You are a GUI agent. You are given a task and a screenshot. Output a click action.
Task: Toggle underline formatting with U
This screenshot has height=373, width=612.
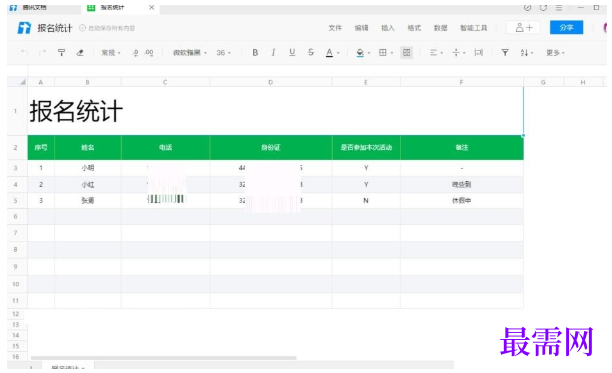point(292,53)
